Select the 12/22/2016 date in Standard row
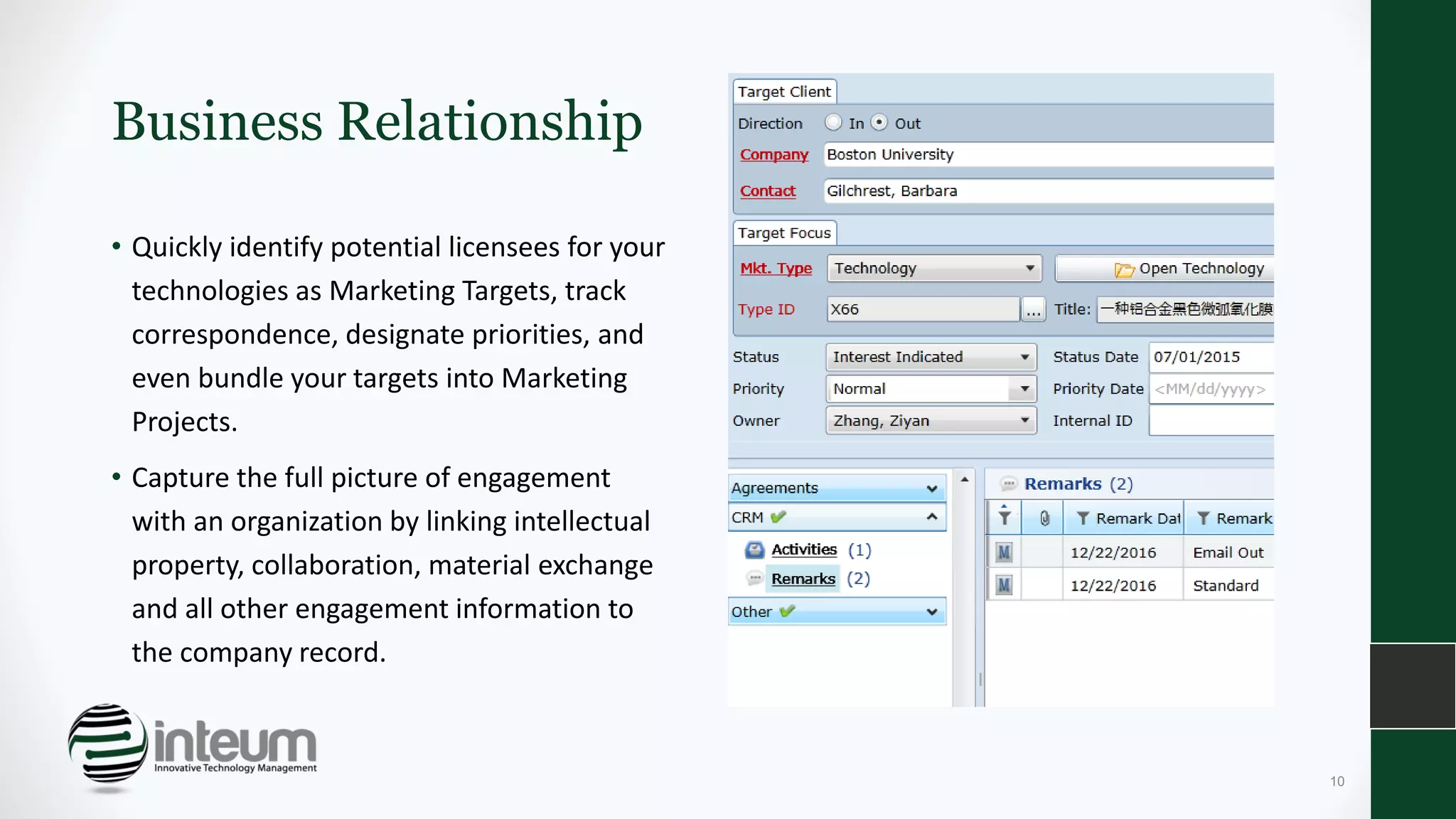This screenshot has width=1456, height=819. [x=1113, y=586]
